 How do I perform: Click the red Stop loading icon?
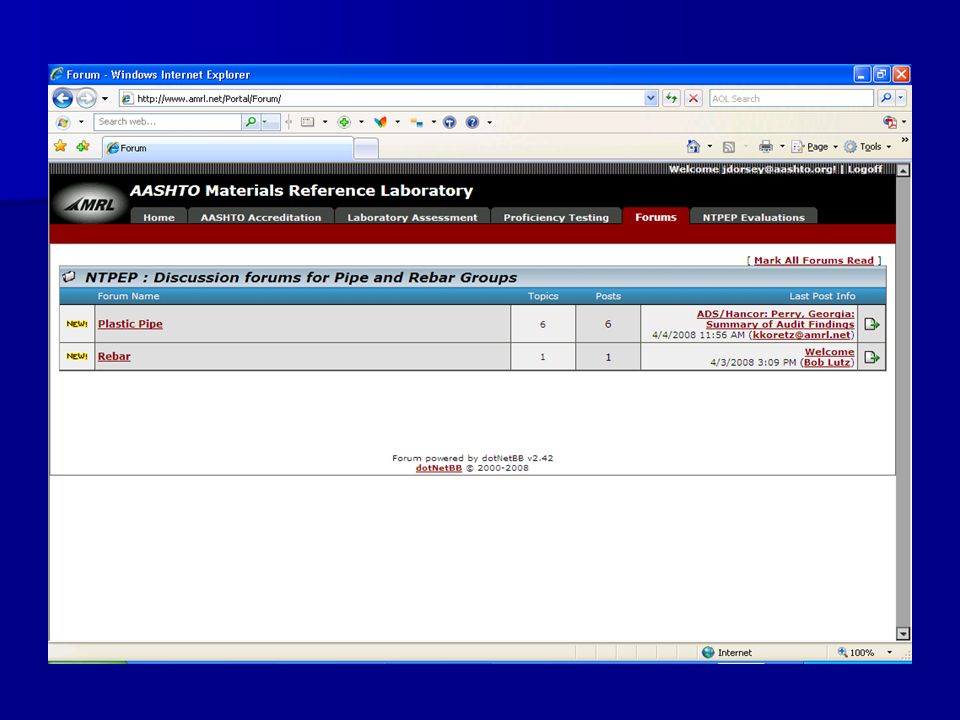[693, 98]
